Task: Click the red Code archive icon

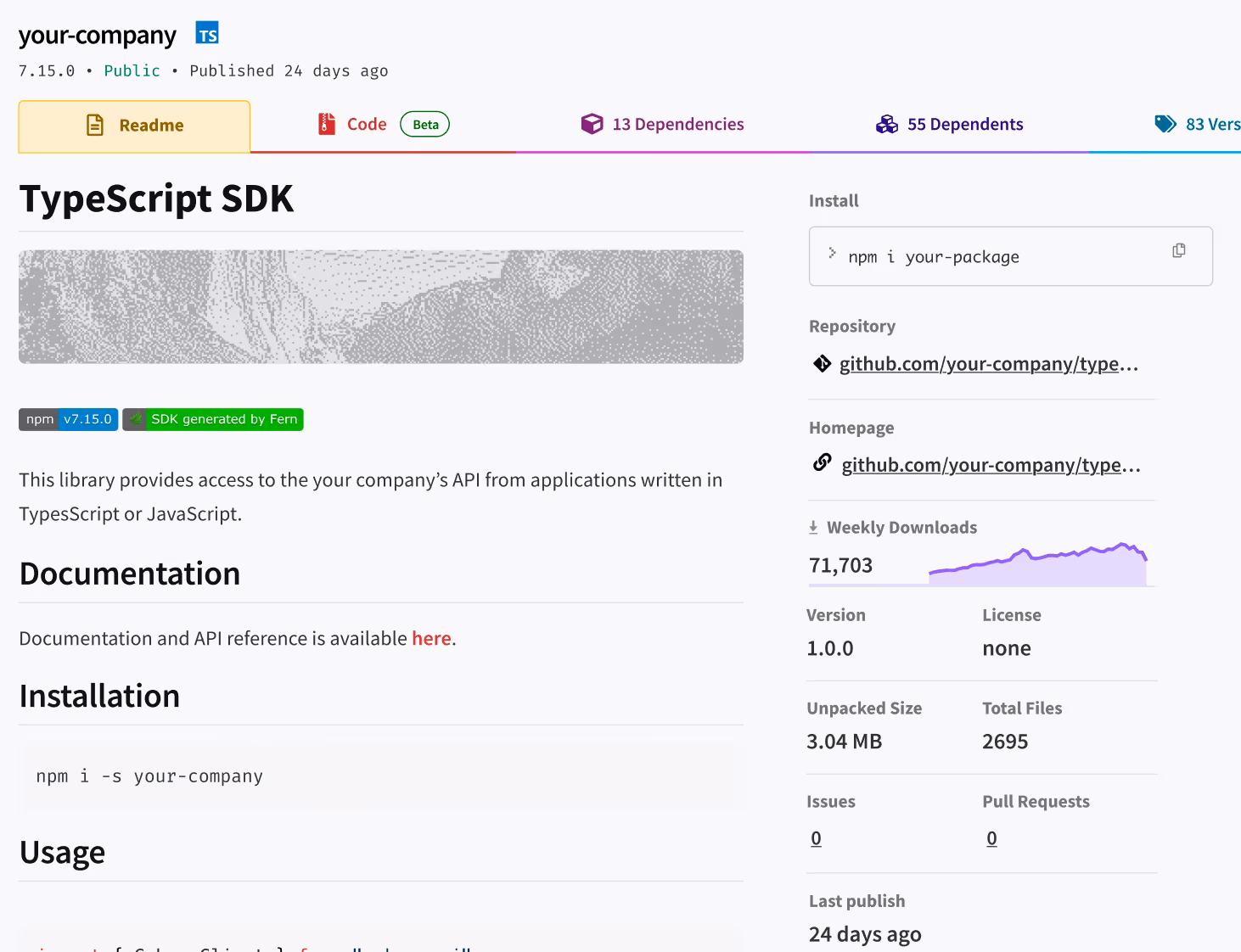Action: 327,124
